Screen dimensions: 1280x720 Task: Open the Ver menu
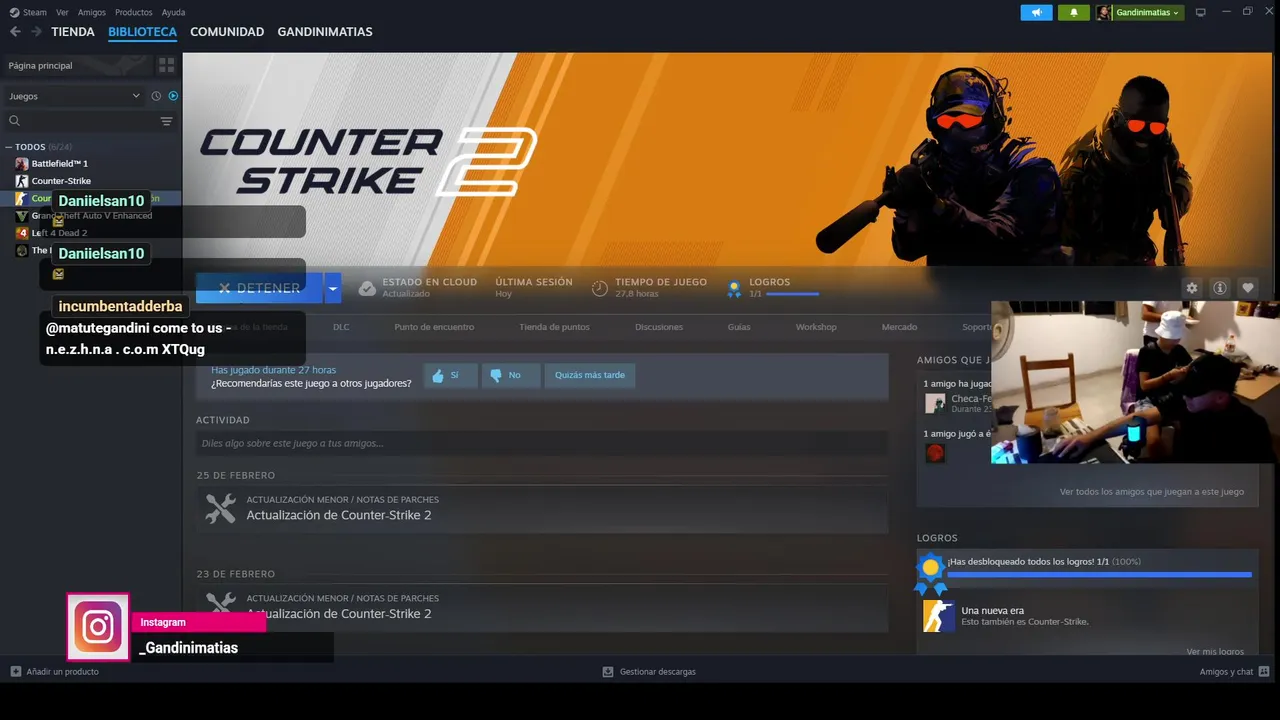pos(62,12)
